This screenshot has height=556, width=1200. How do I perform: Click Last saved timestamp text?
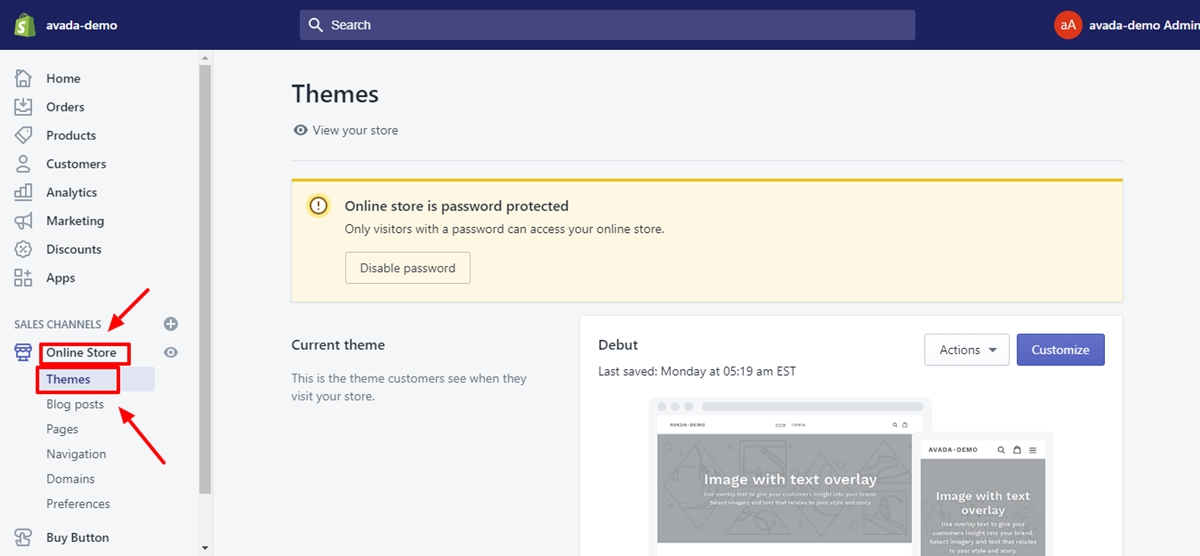[697, 371]
